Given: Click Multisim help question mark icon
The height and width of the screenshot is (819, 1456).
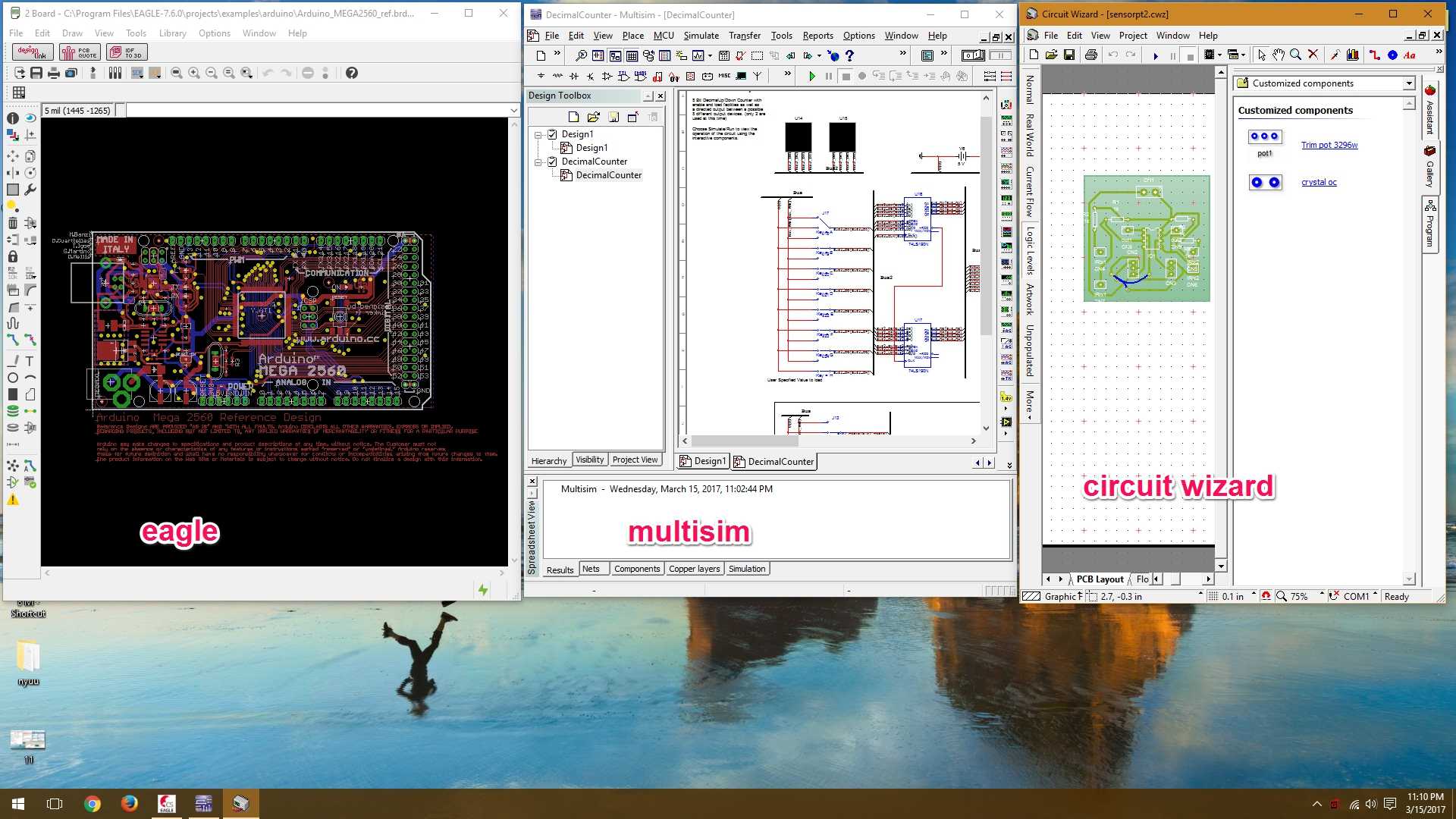Looking at the screenshot, I should click(x=849, y=55).
